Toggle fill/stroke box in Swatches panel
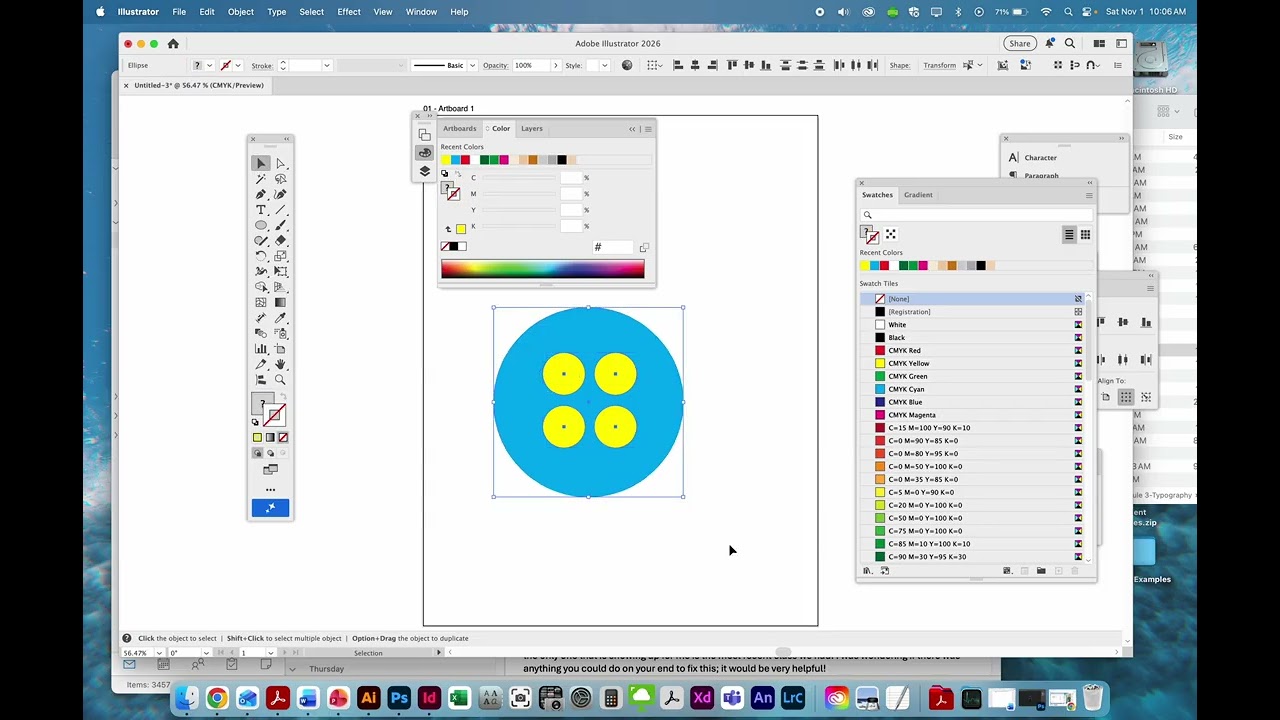Viewport: 1280px width, 720px height. (x=870, y=235)
